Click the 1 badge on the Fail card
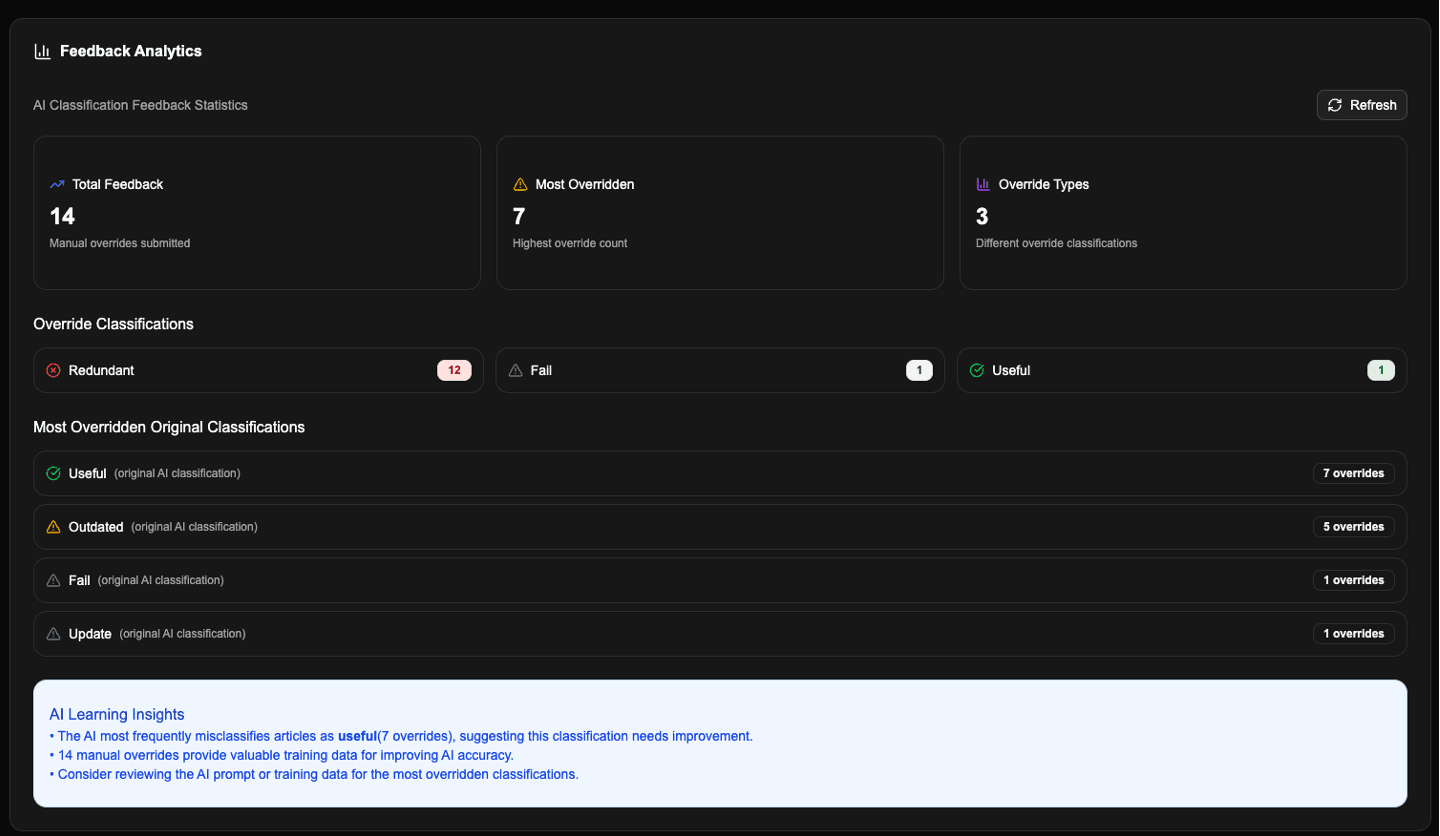 tap(919, 370)
